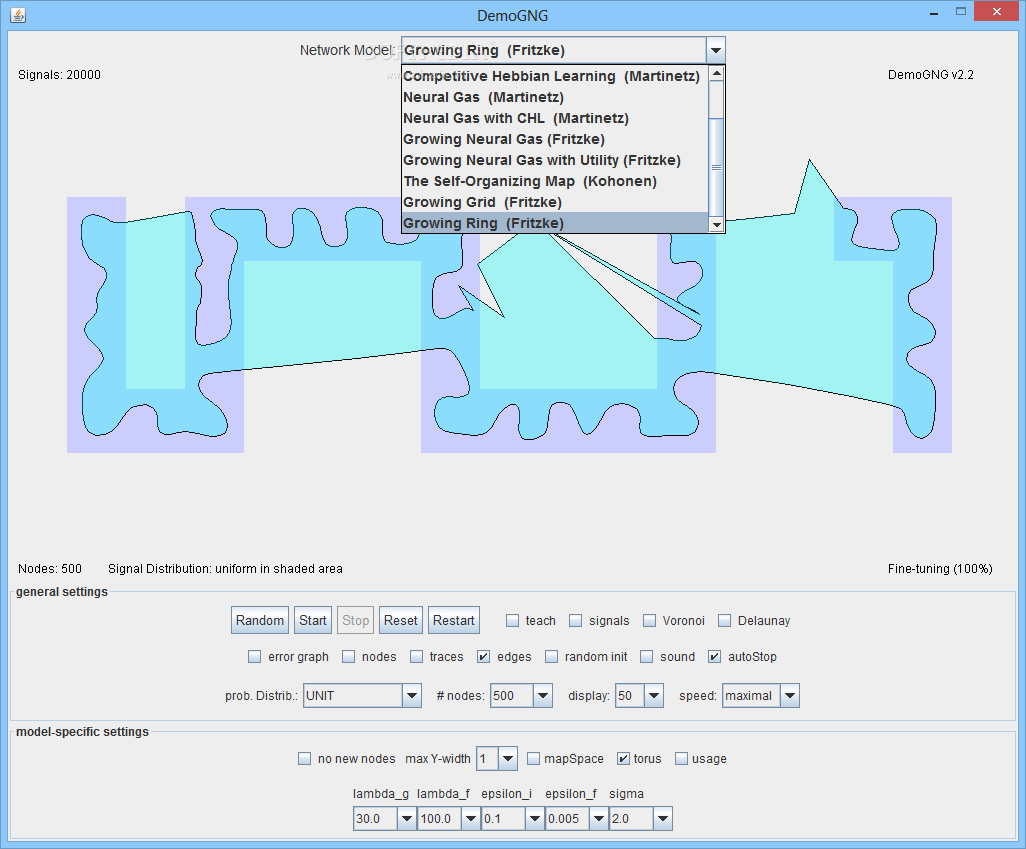
Task: Reset the network
Action: 400,620
